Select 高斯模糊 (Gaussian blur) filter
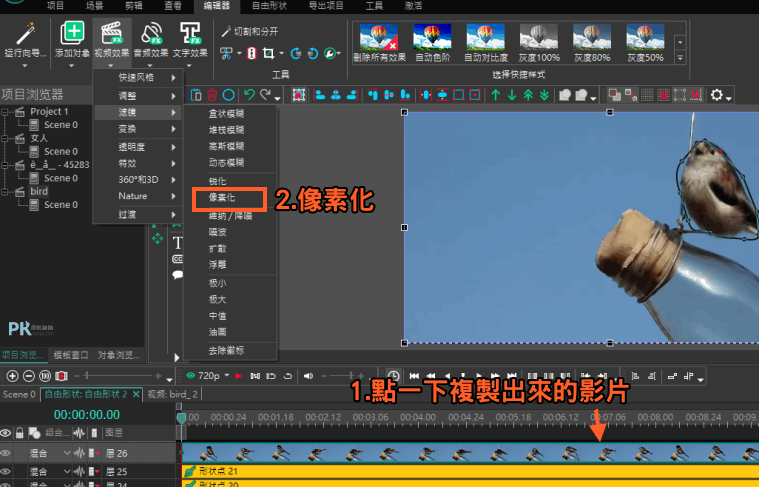The width and height of the screenshot is (759, 487). tap(227, 146)
